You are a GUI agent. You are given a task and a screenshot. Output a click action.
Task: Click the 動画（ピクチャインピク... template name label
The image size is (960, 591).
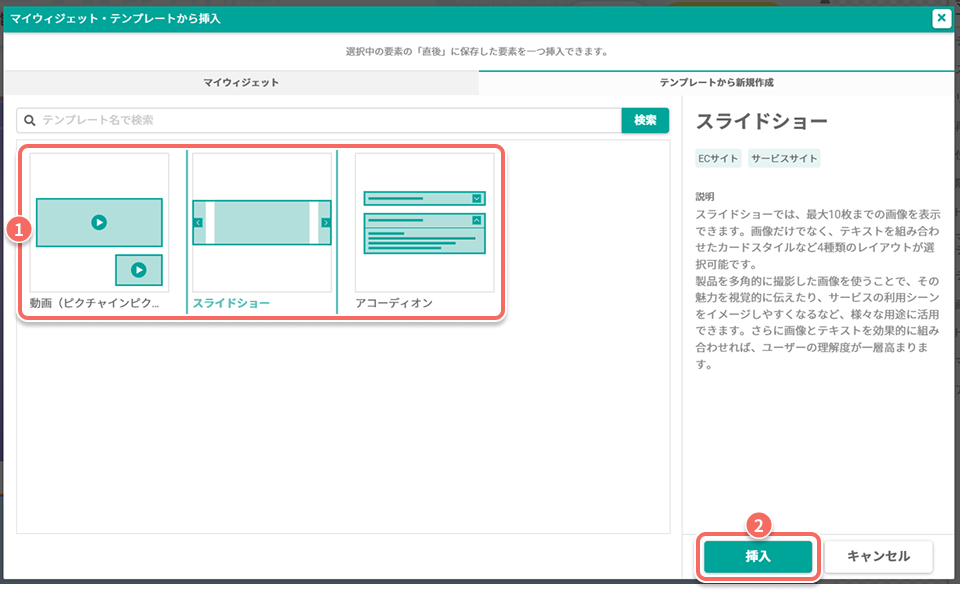(x=94, y=303)
